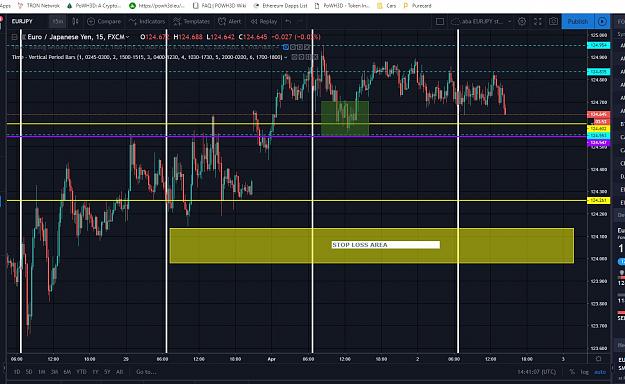The height and width of the screenshot is (384, 625).
Task: Click the blue play stream icon
Action: 602,21
